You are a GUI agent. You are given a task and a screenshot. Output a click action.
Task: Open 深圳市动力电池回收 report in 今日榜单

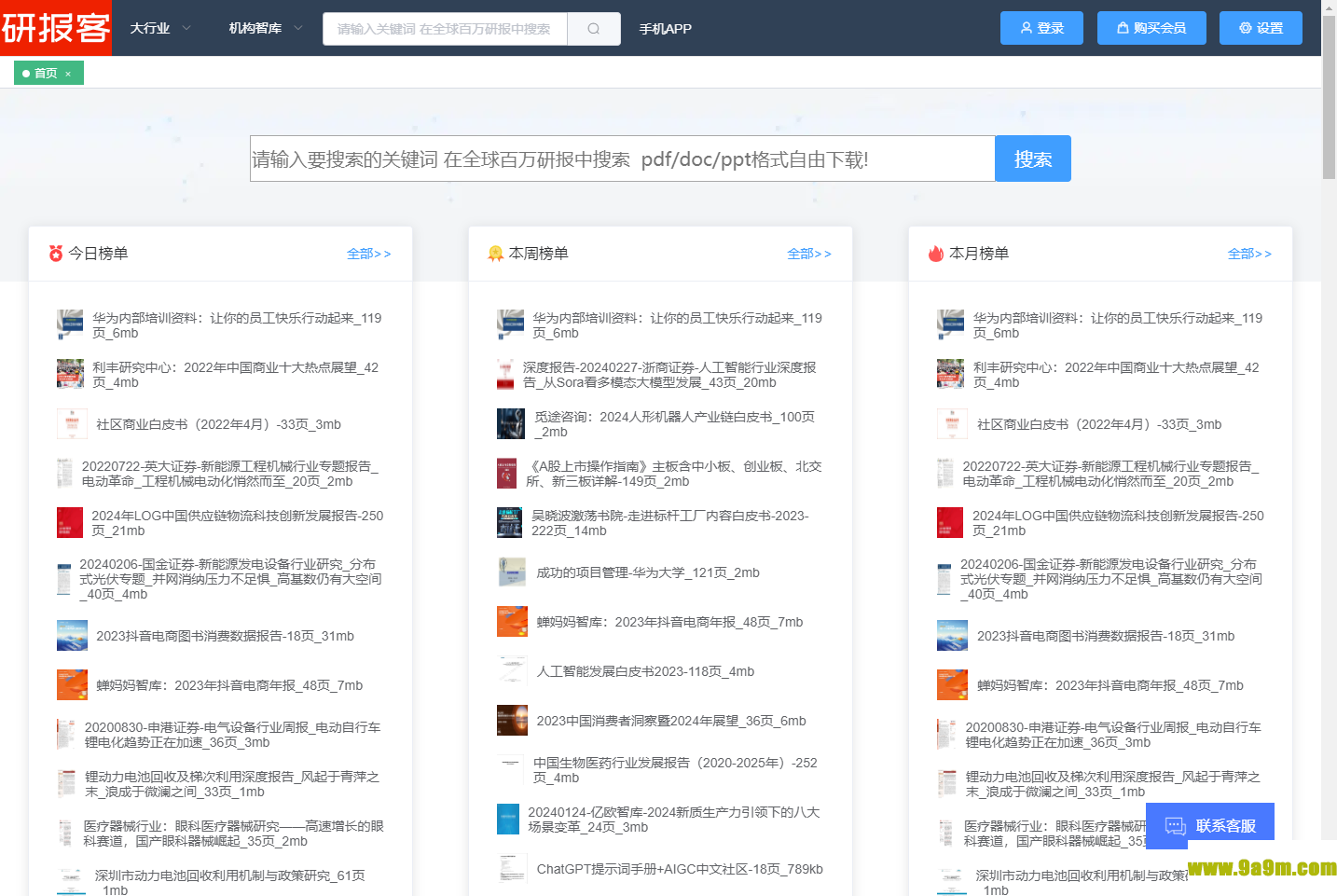point(229,882)
